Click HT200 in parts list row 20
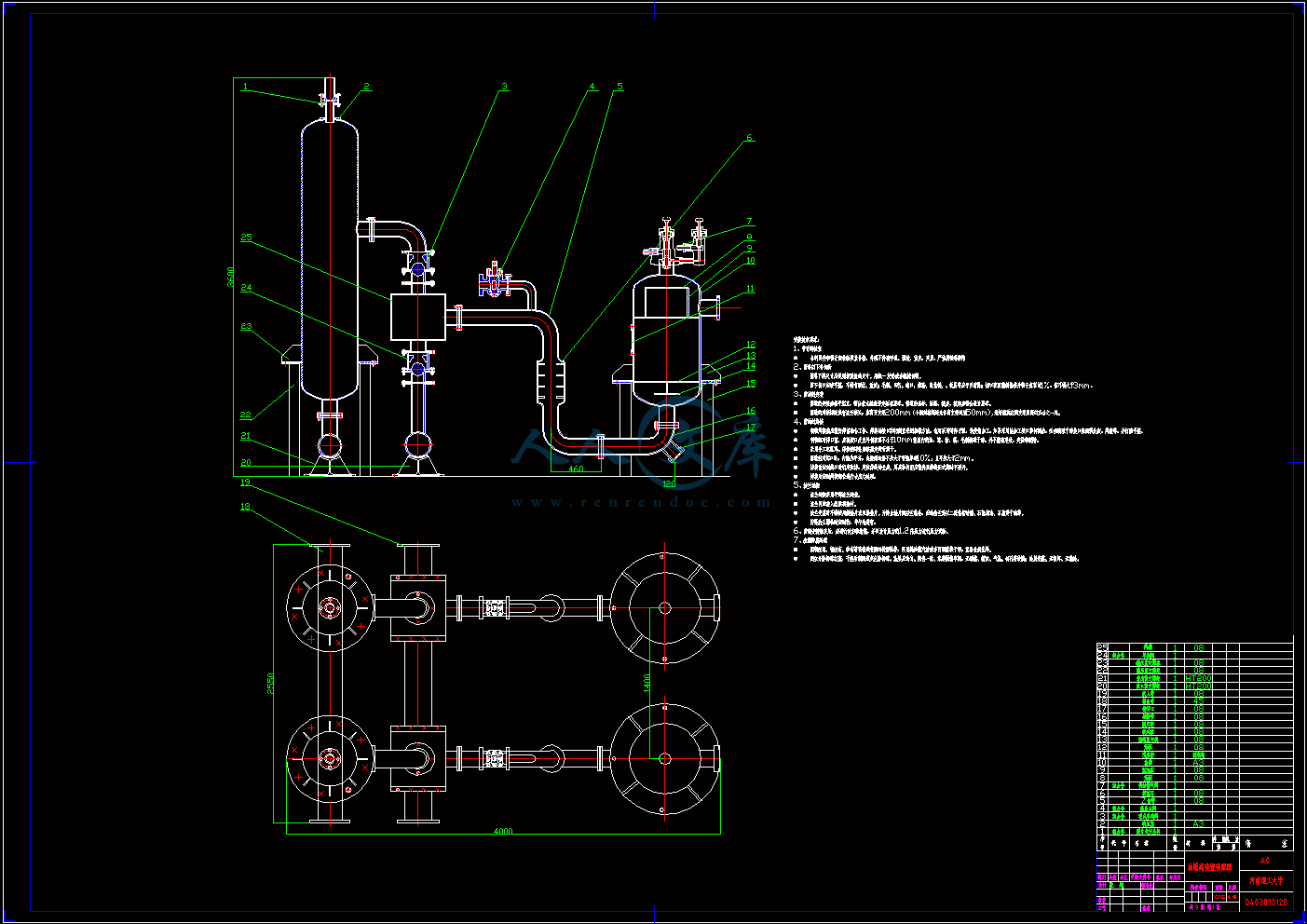The width and height of the screenshot is (1307, 924). (x=1198, y=686)
